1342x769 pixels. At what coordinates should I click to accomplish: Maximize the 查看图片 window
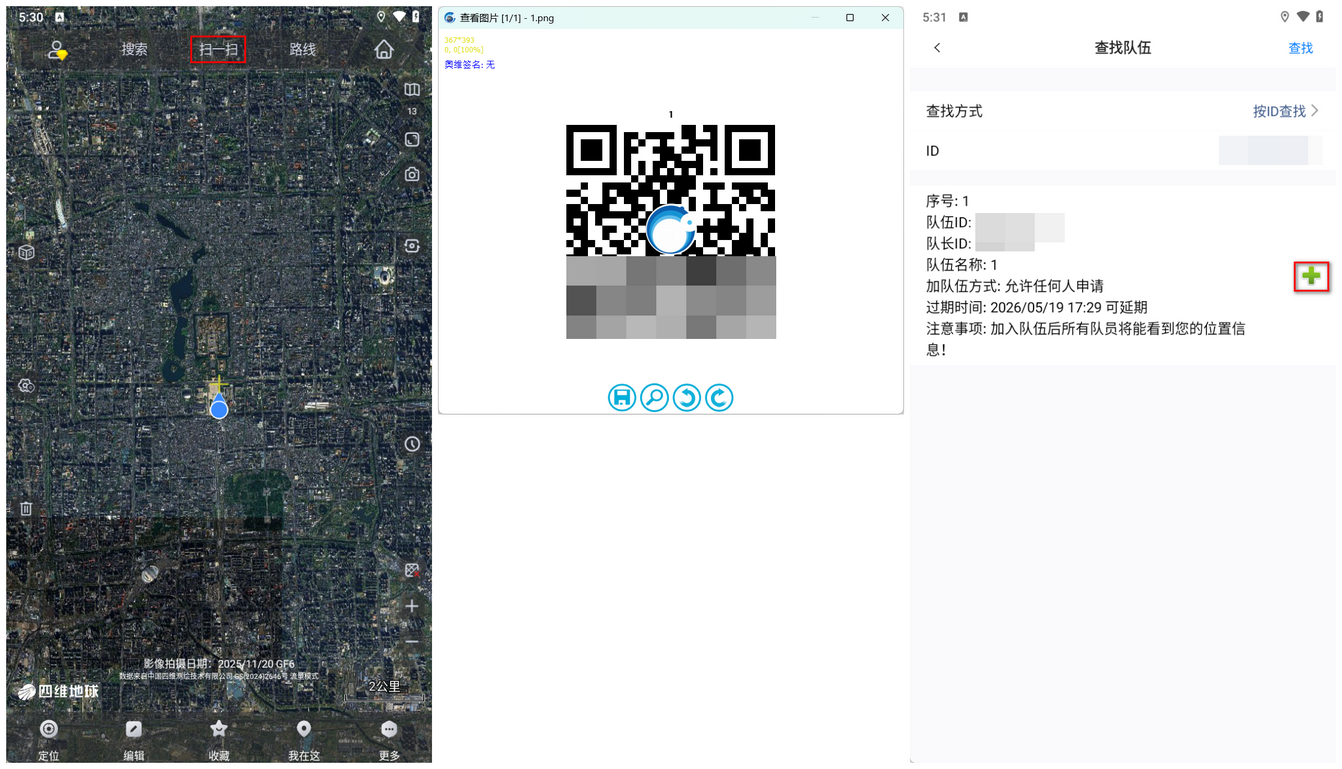pos(850,18)
